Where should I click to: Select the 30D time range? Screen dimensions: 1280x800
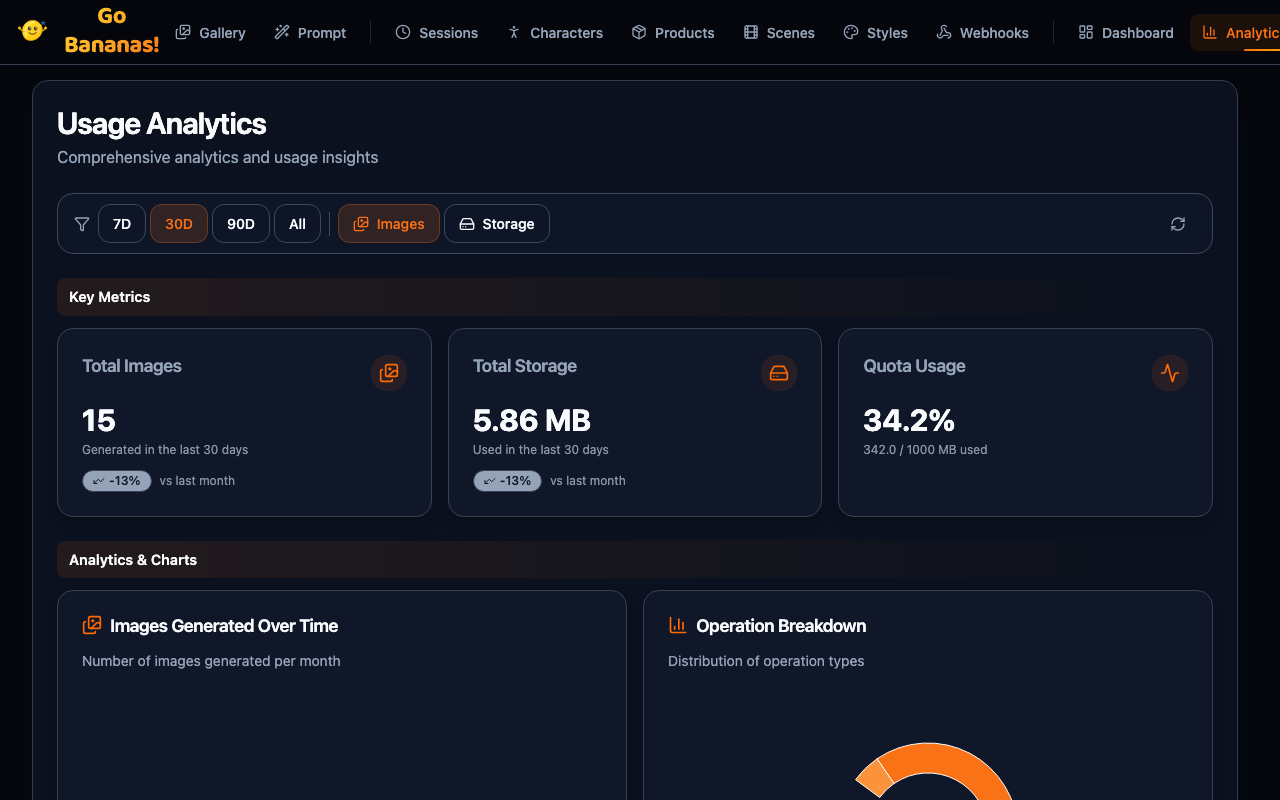pos(179,224)
